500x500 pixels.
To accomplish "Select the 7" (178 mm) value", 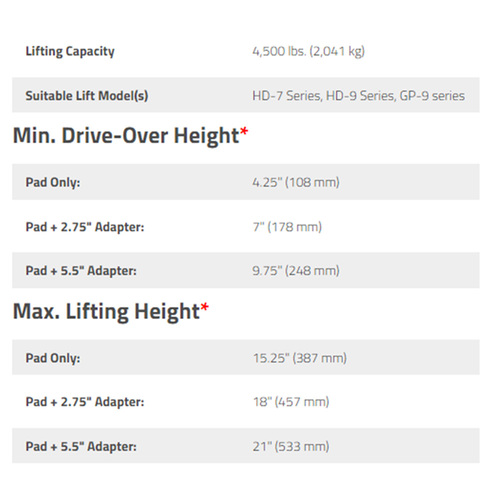I will coord(287,227).
